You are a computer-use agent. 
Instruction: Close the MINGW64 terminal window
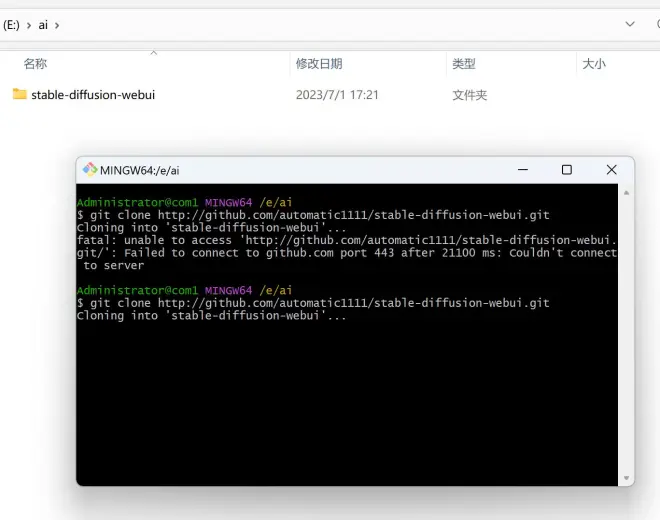tap(612, 170)
